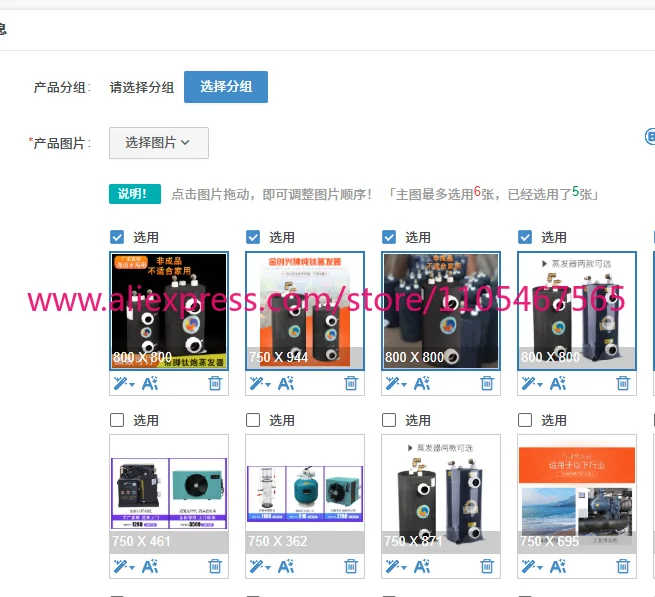Click AI text icon under 750 X 362 image

tap(286, 567)
